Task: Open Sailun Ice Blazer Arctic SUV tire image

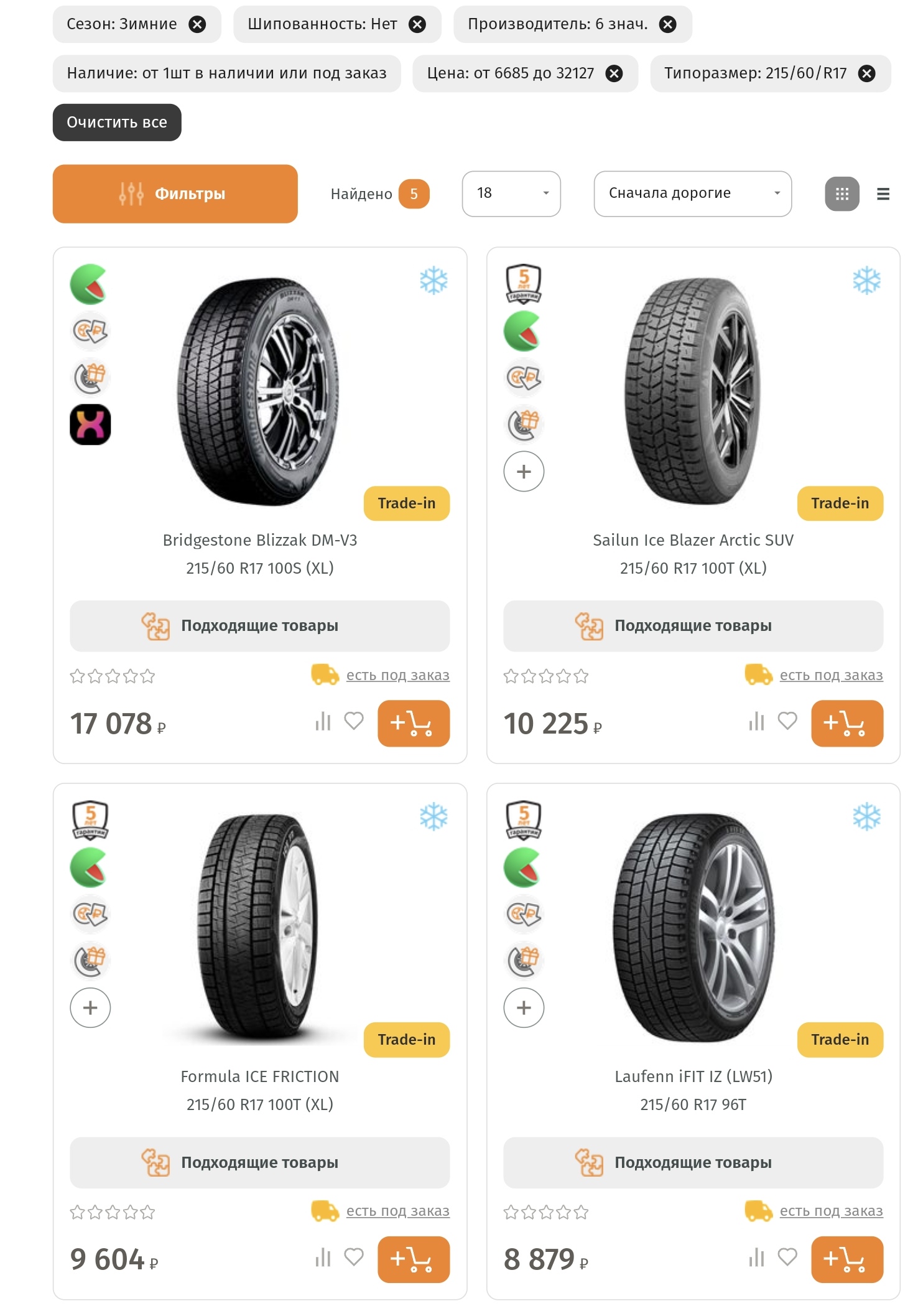Action: (693, 390)
